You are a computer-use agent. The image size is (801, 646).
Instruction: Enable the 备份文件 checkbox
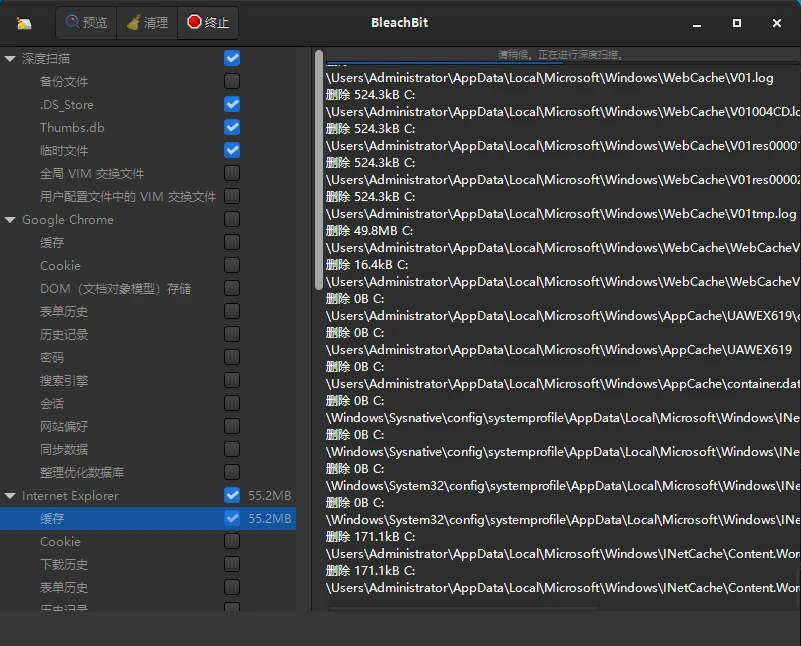[232, 81]
